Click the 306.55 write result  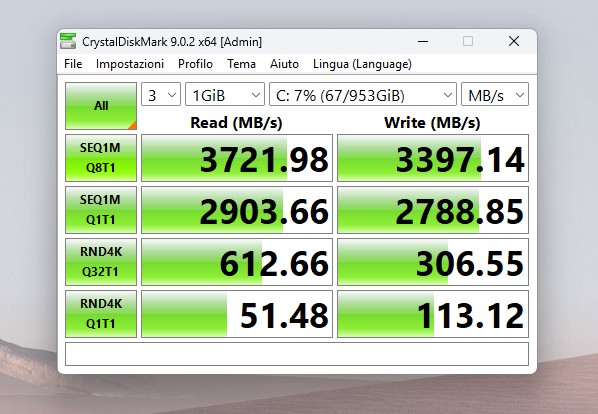[433, 262]
